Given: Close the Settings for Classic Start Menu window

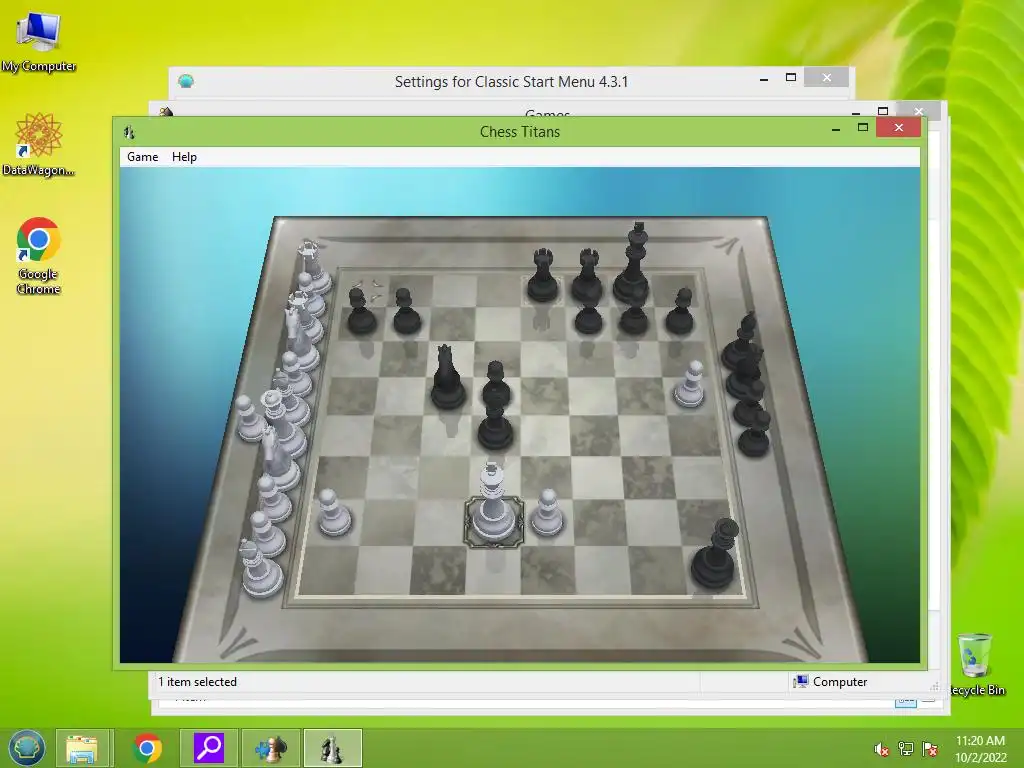Looking at the screenshot, I should [x=827, y=78].
